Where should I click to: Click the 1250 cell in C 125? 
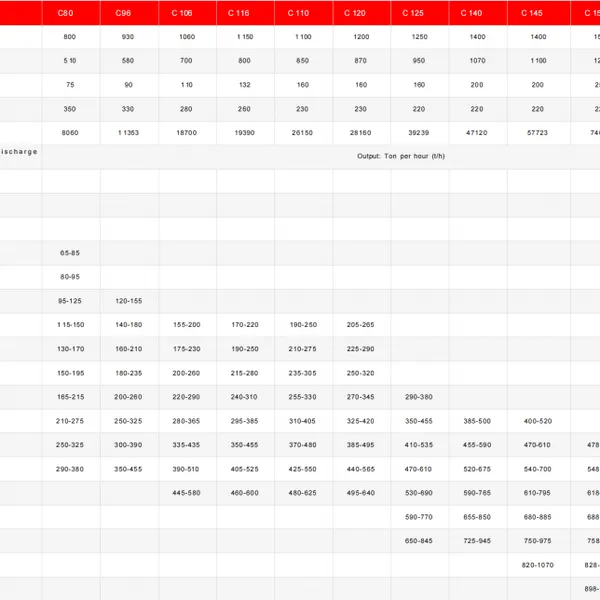[419, 37]
